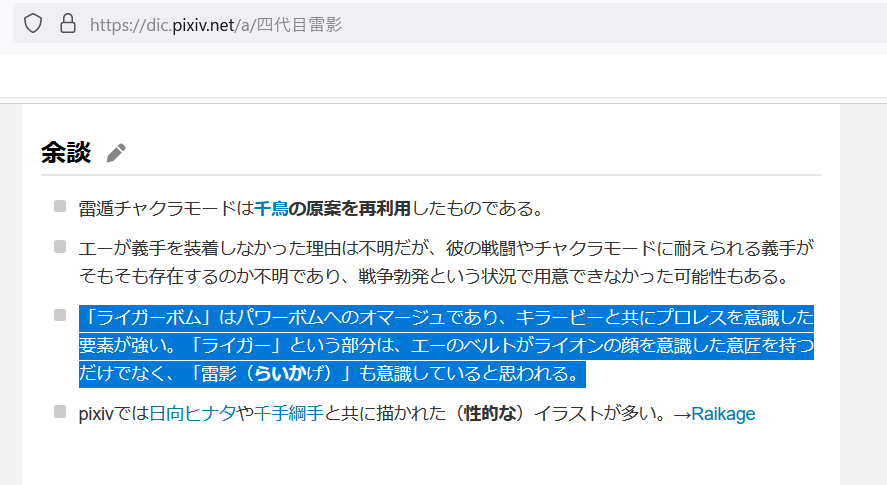Open the 日向ヒナタ link
The height and width of the screenshot is (485, 887).
(192, 414)
